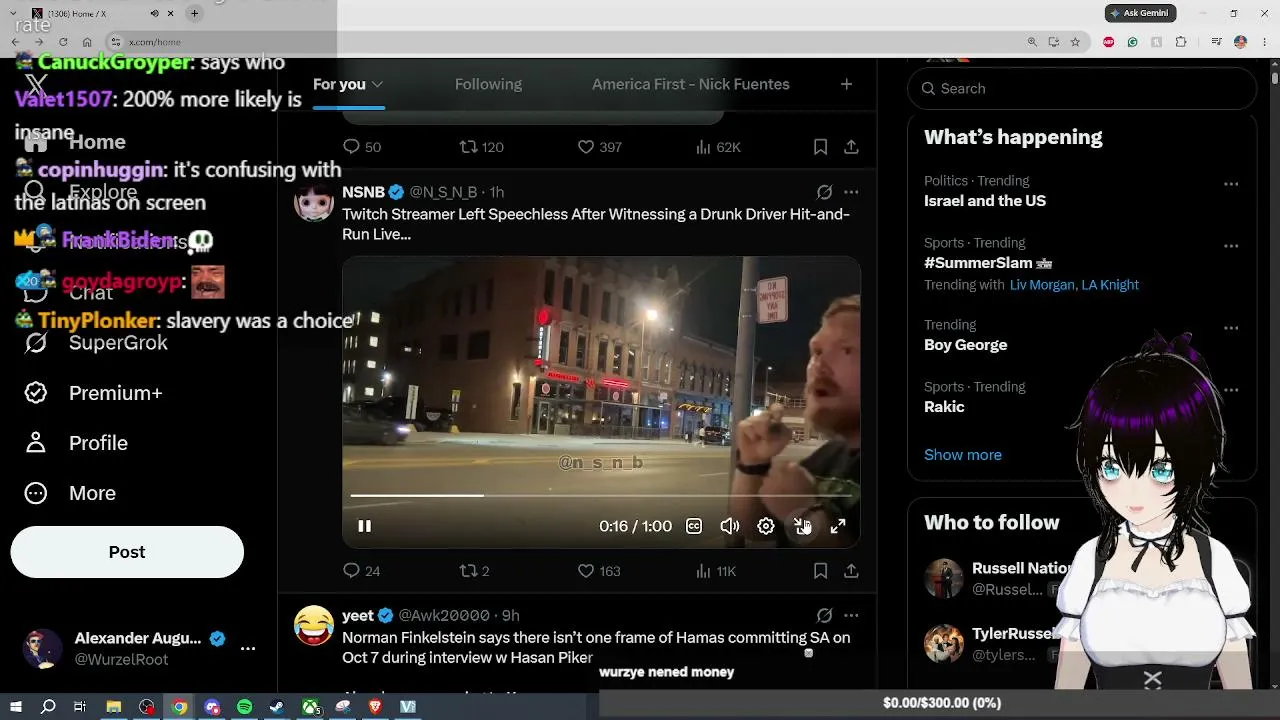1280x720 pixels.
Task: Switch to the Following tab
Action: tap(488, 84)
